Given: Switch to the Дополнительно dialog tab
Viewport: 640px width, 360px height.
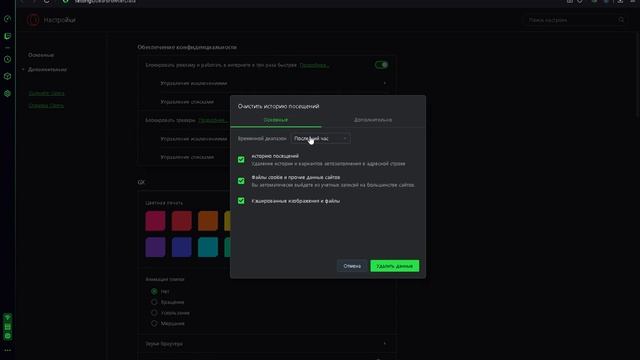Looking at the screenshot, I should coord(373,120).
